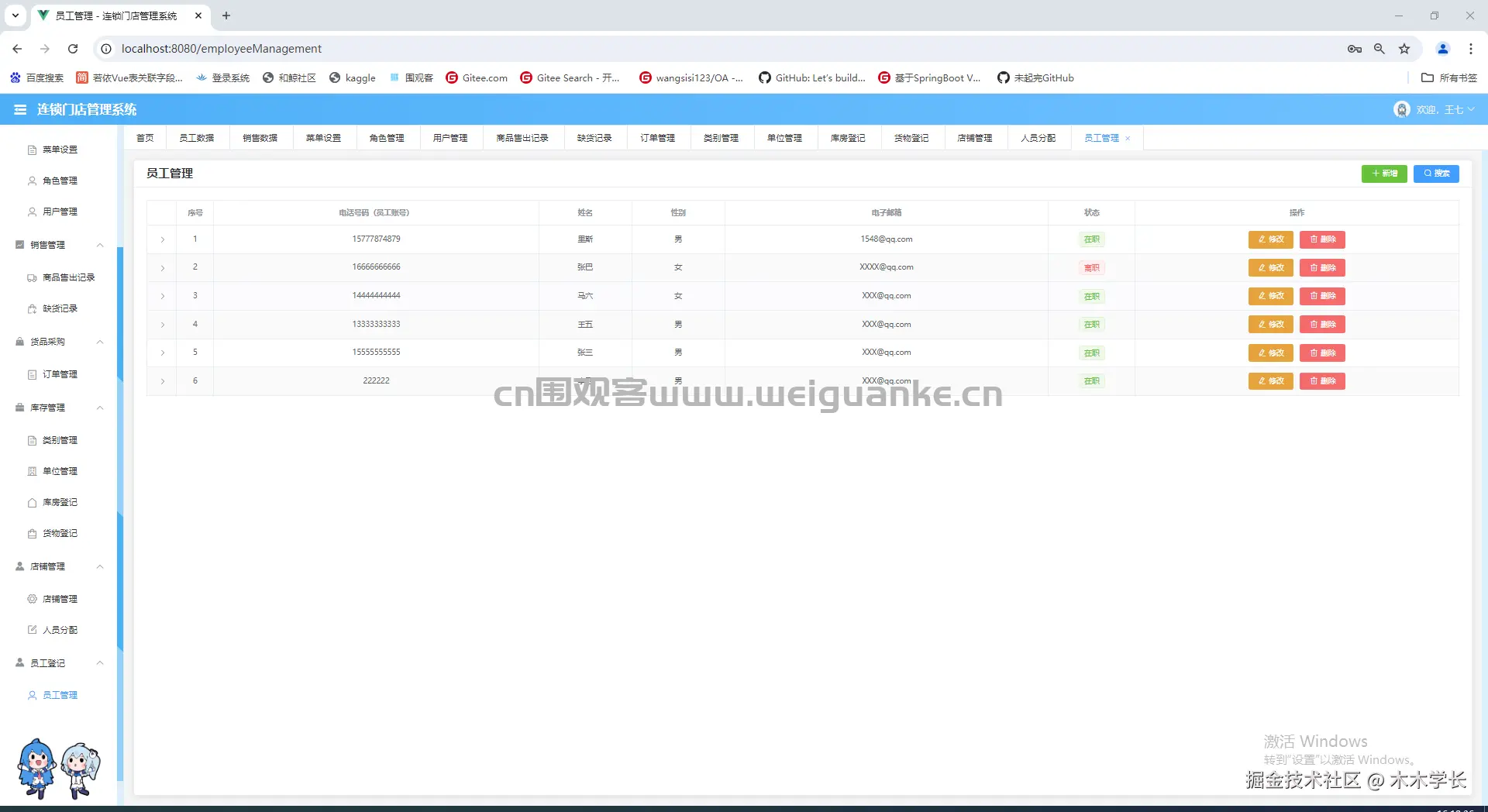Expand the row with phone 13333333333
The width and height of the screenshot is (1488, 812).
click(163, 325)
